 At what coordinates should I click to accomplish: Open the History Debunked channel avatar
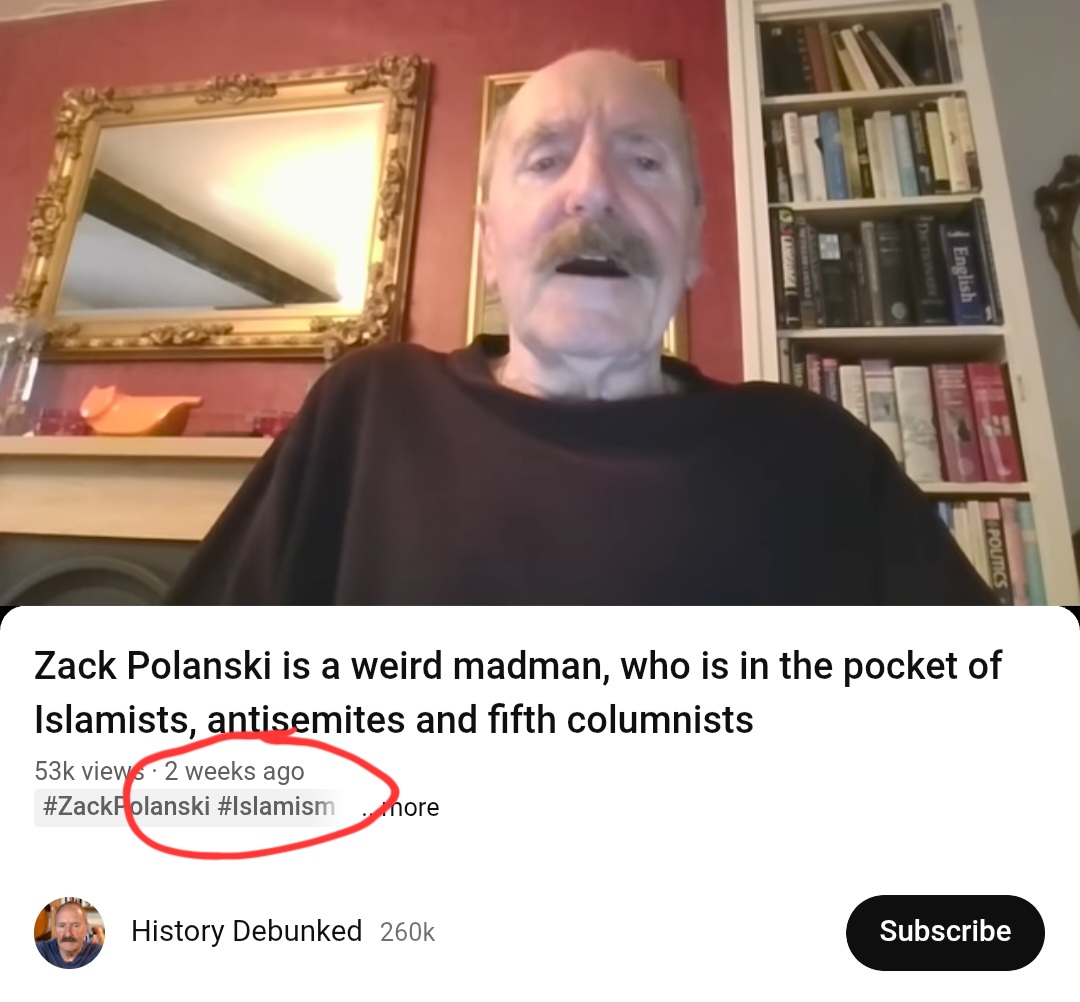coord(70,932)
